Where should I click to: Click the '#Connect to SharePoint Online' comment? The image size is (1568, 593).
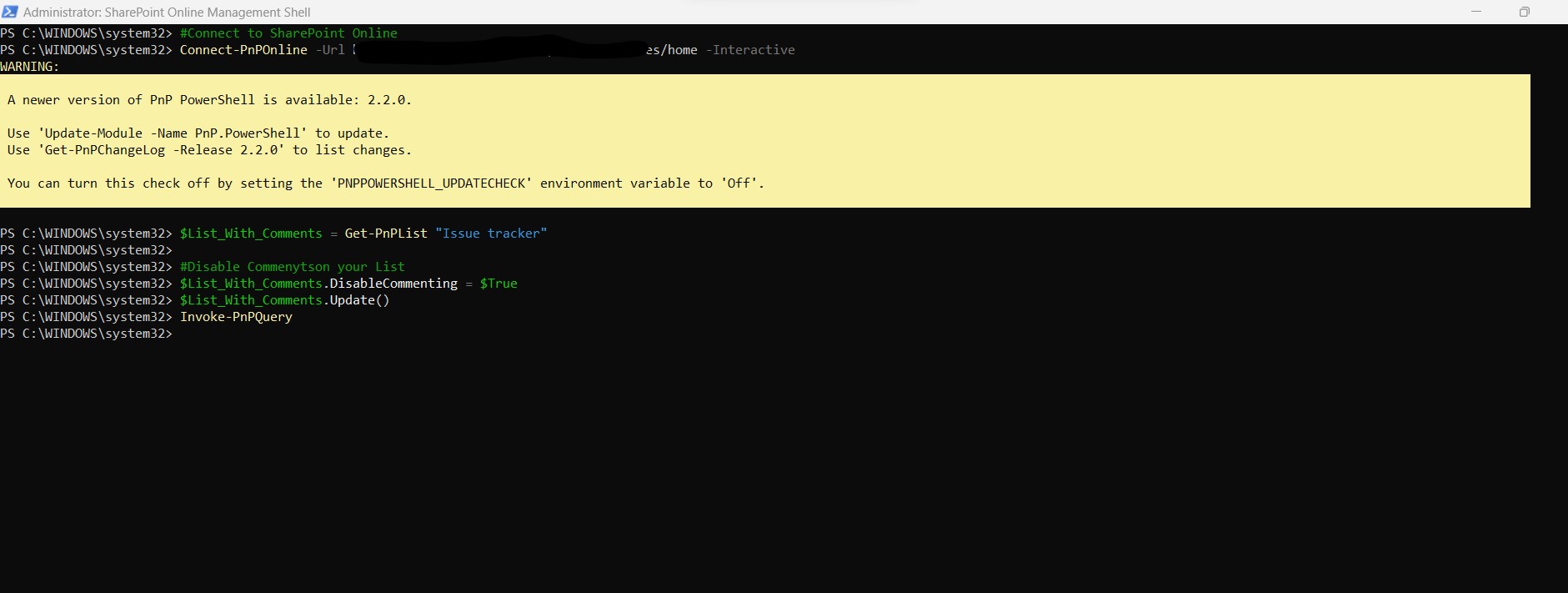pos(288,33)
